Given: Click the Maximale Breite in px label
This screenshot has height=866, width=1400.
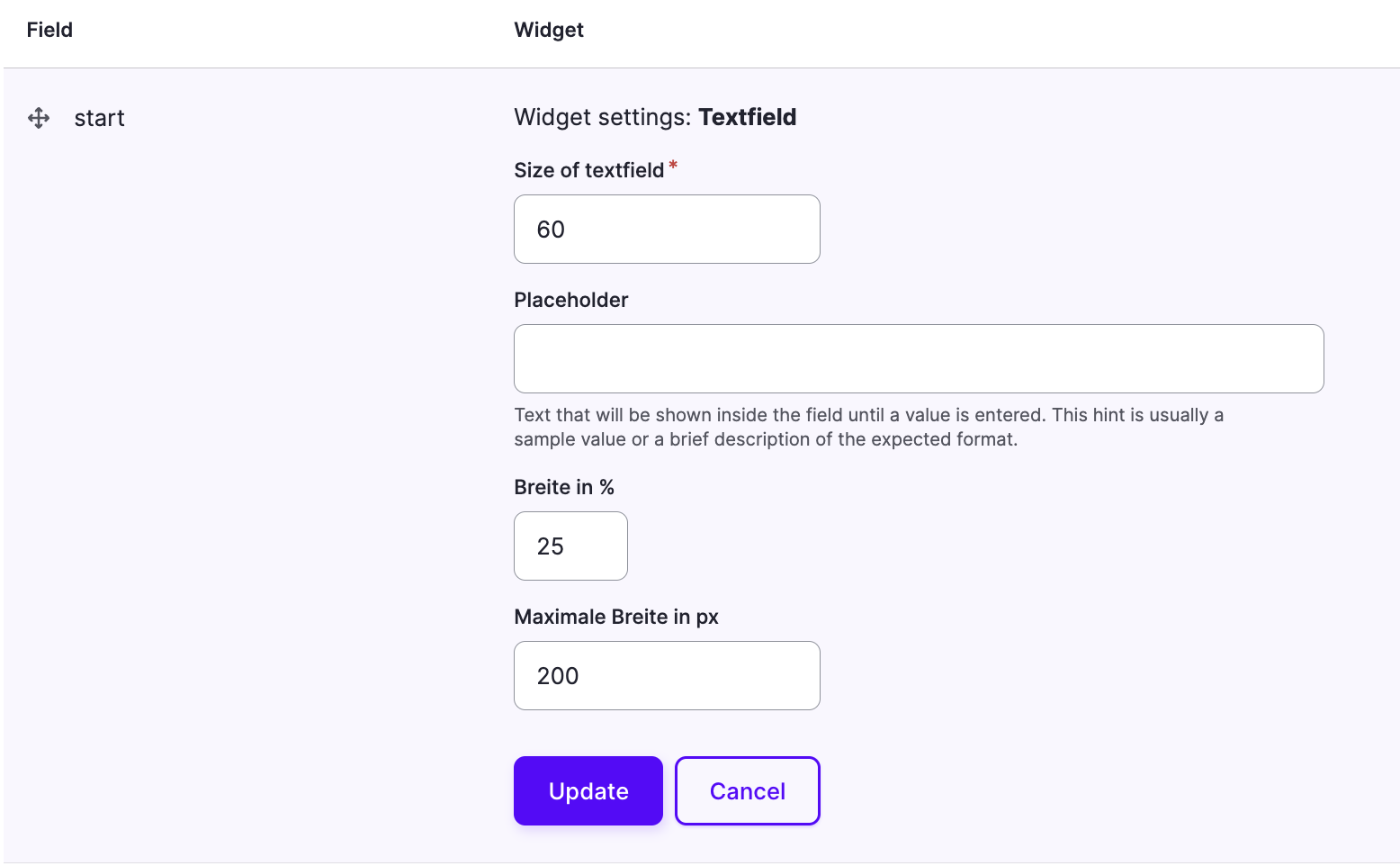Looking at the screenshot, I should [616, 617].
